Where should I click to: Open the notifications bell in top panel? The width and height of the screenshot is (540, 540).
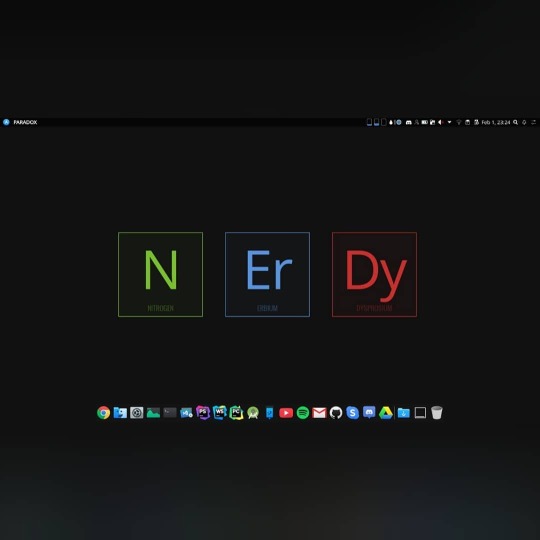point(524,122)
